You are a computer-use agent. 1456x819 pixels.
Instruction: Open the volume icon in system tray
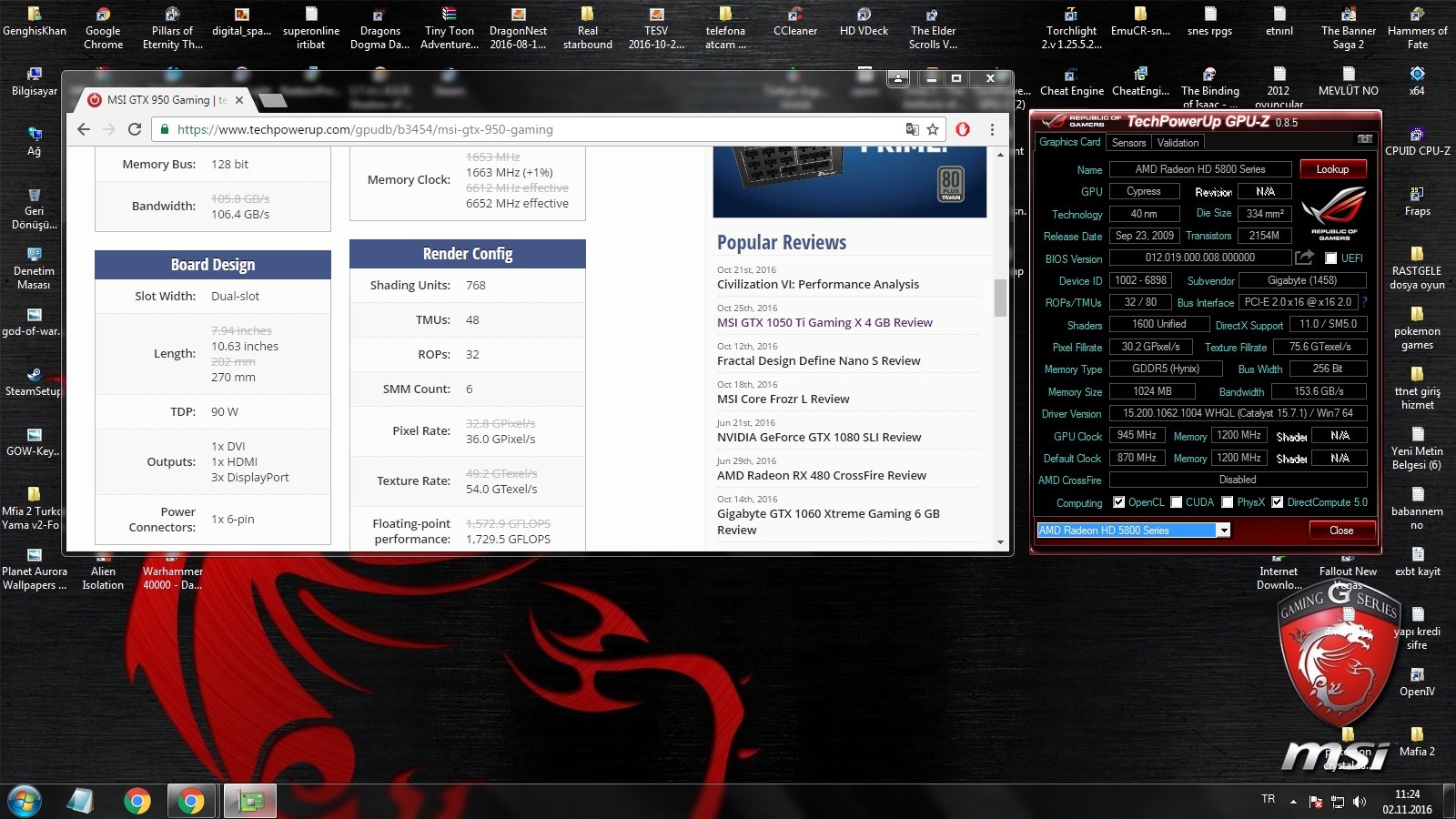pyautogui.click(x=1360, y=802)
